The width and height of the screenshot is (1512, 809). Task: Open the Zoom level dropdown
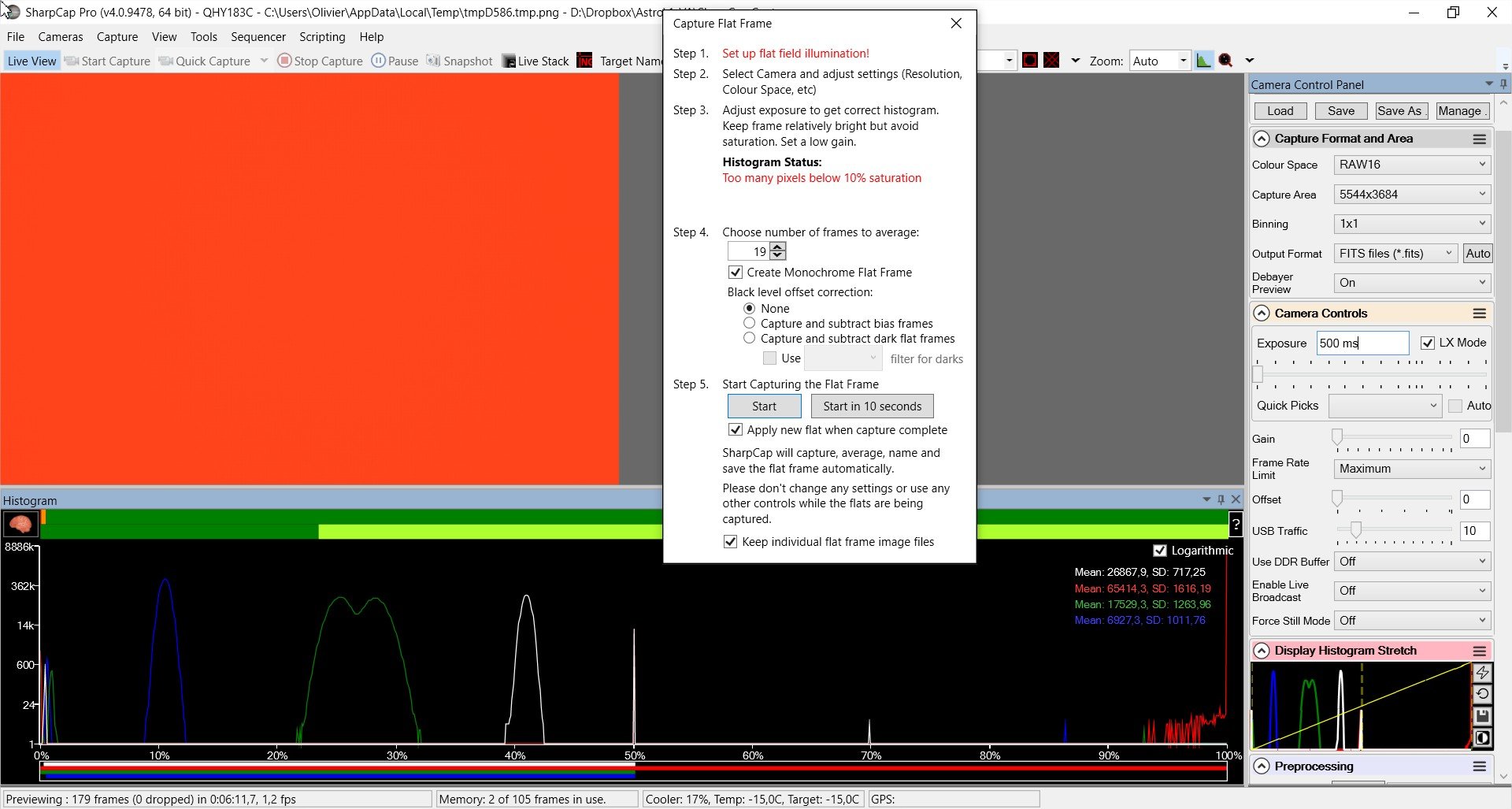pyautogui.click(x=1159, y=61)
